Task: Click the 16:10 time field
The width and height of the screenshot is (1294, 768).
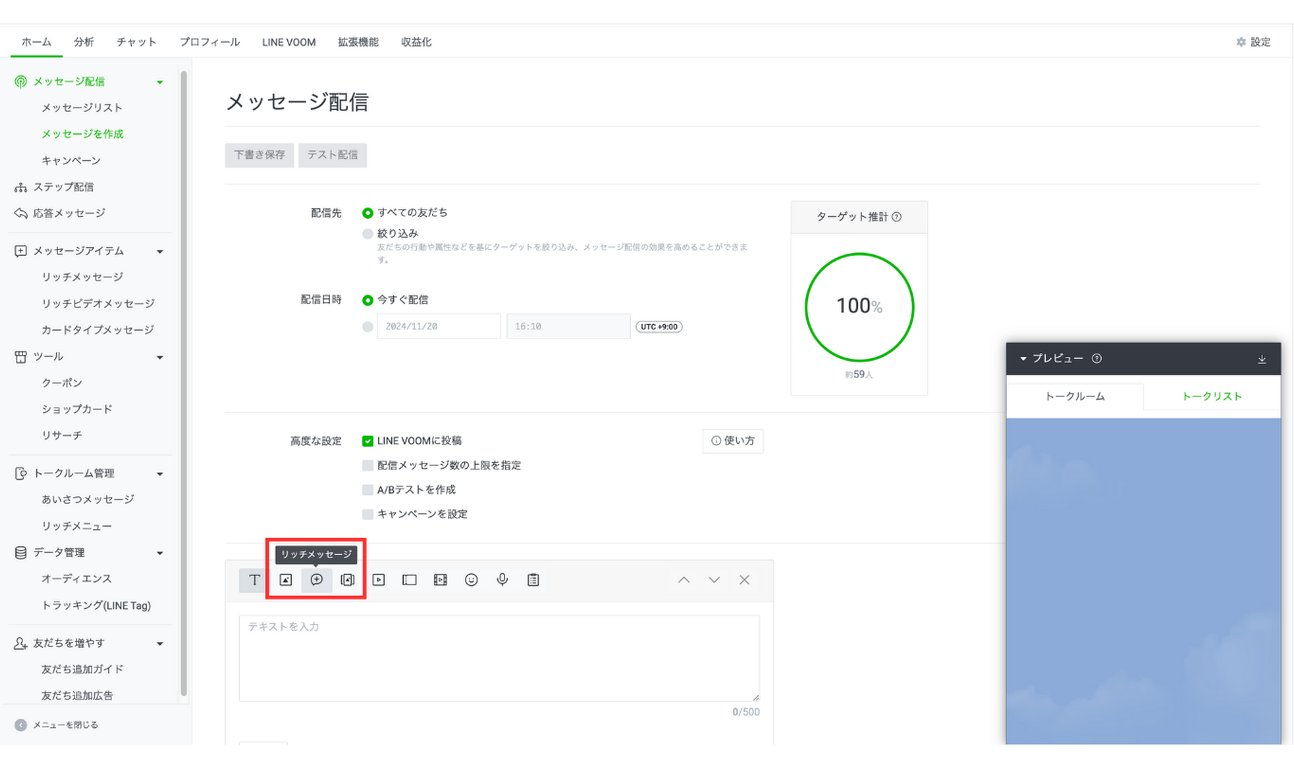Action: [x=568, y=327]
